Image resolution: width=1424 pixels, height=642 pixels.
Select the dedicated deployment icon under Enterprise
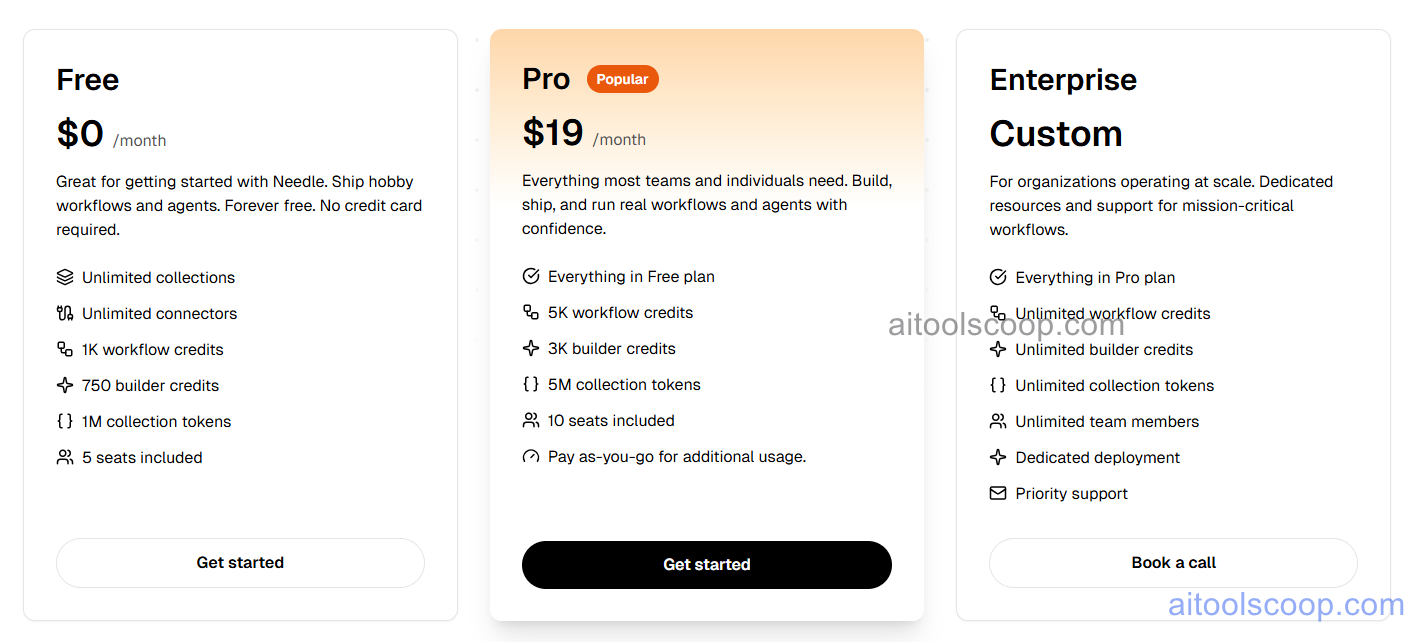point(997,457)
